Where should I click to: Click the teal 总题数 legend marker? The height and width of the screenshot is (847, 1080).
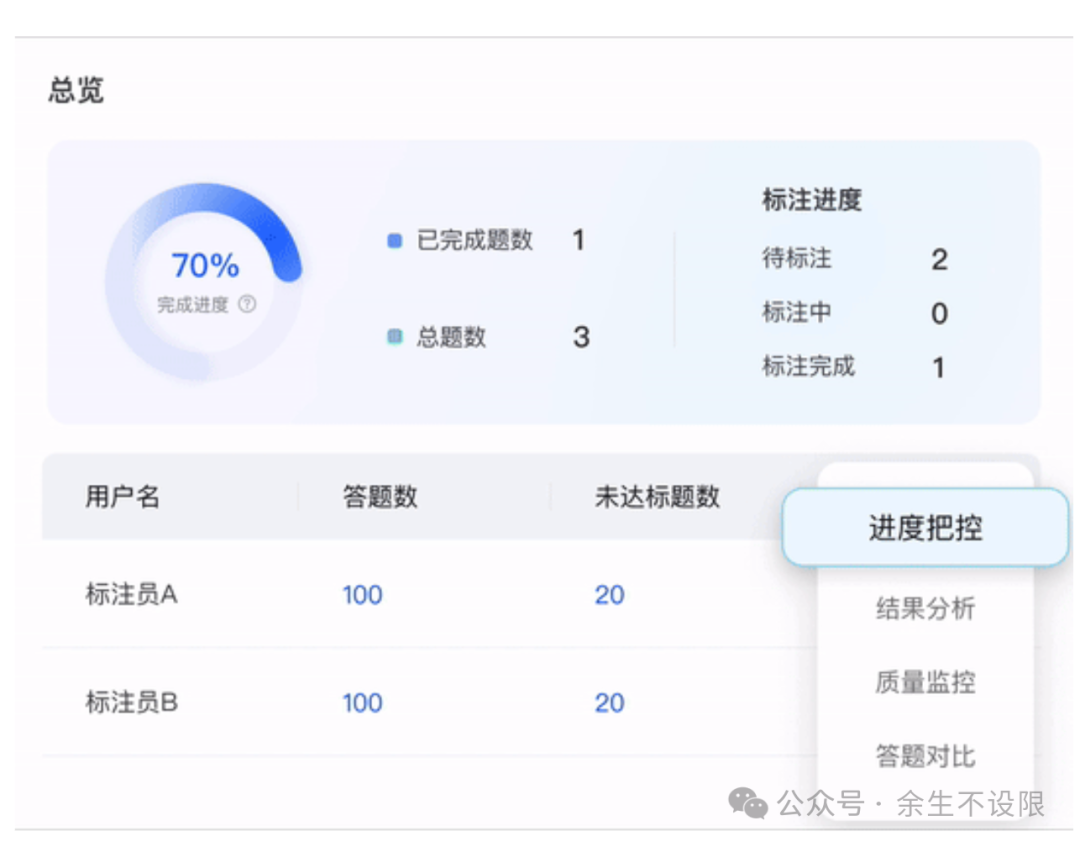(394, 338)
